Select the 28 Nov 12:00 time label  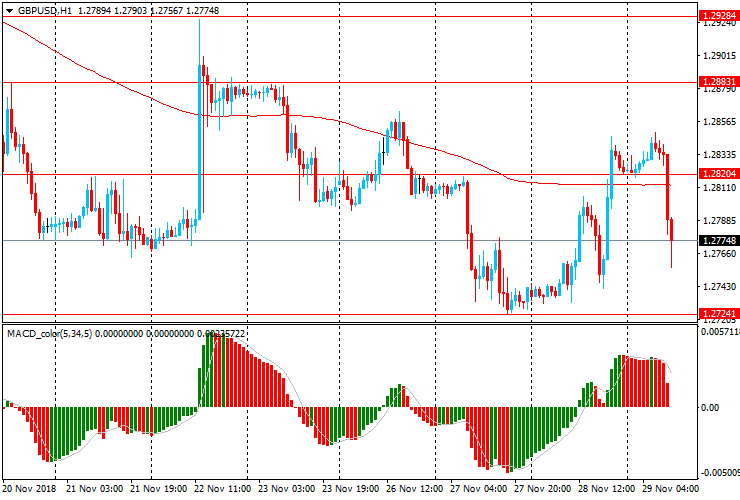click(x=606, y=488)
